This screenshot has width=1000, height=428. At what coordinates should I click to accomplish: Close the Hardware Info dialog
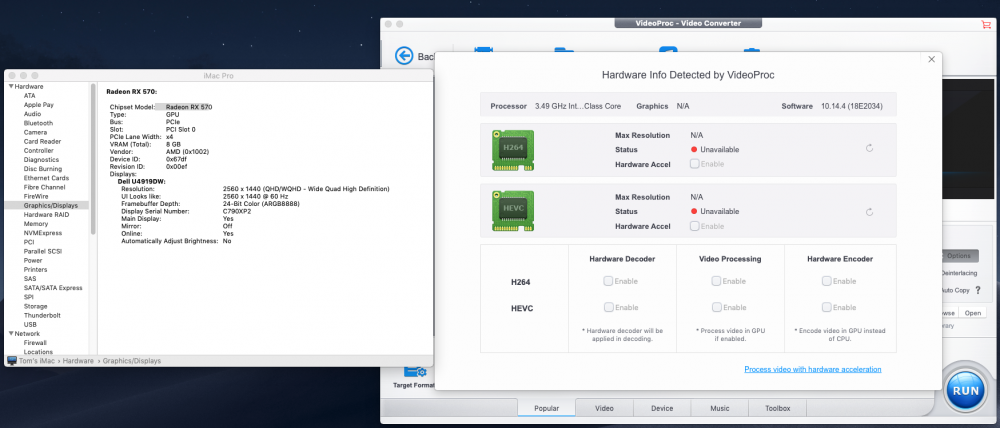pos(931,59)
